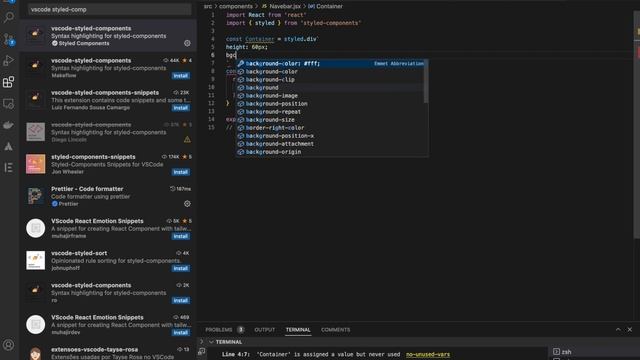
Task: Open the triangular icon below the Docker icon
Action: pos(9,147)
